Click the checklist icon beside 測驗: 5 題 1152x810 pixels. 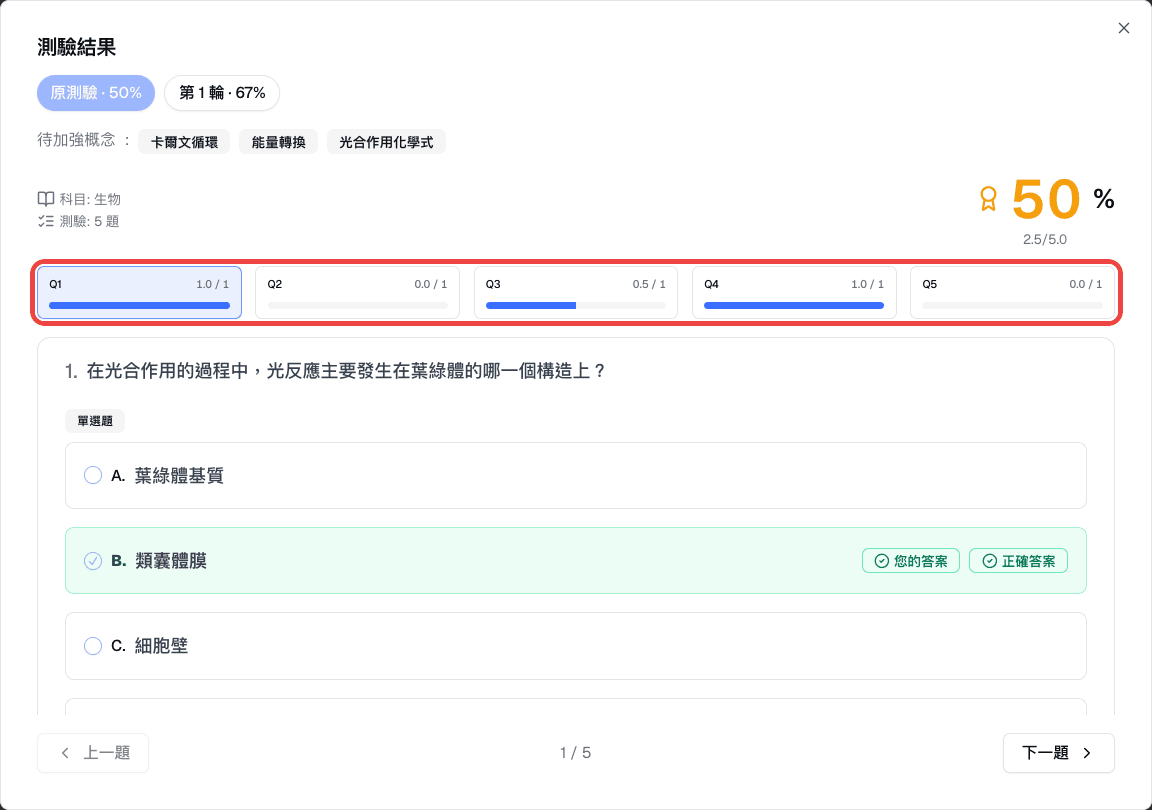(x=46, y=221)
